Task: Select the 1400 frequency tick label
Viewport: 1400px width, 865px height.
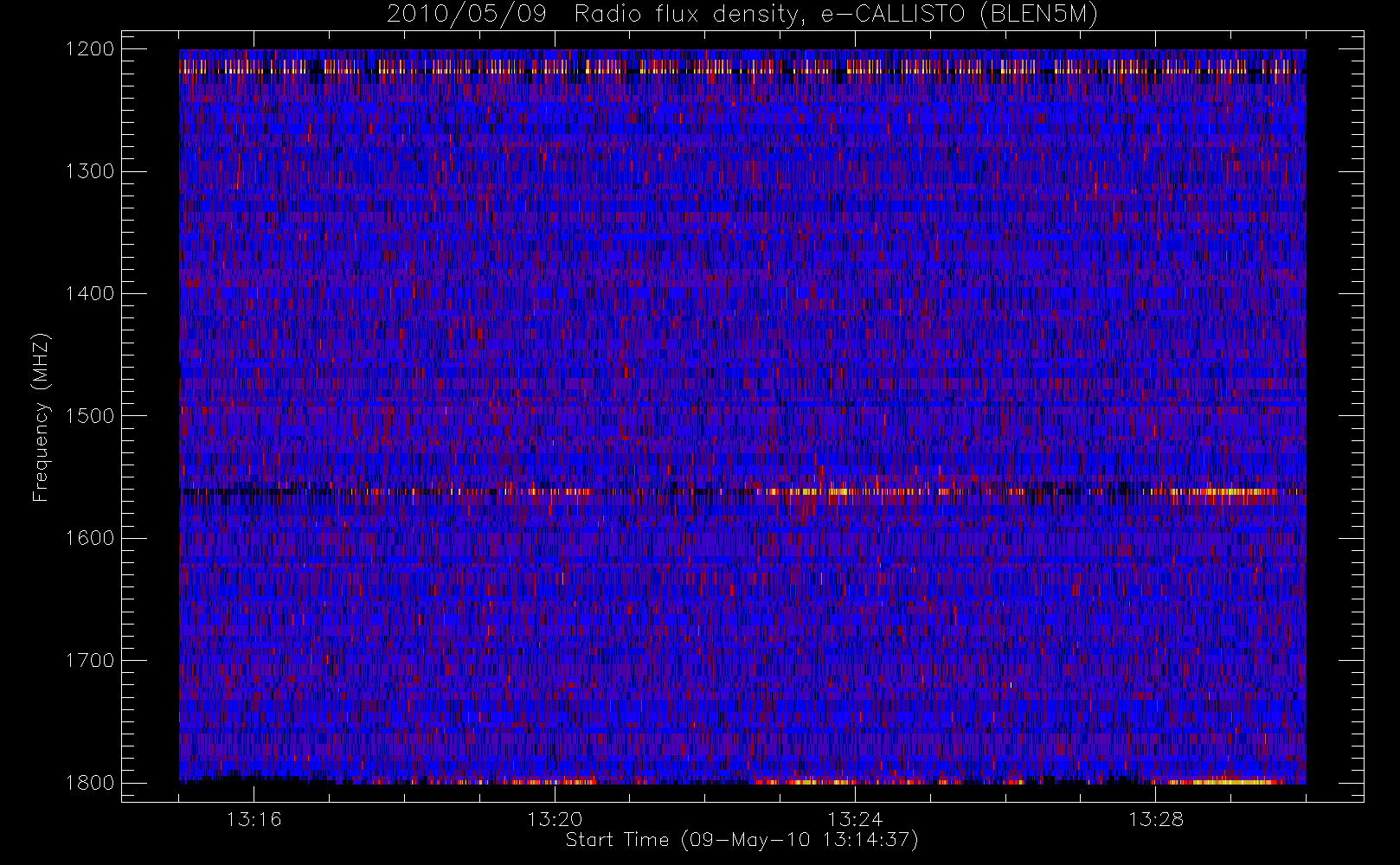Action: pos(90,294)
